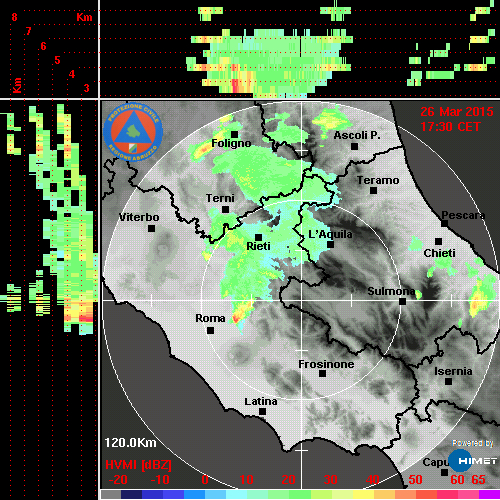Click the Roma map label
This screenshot has height=500, width=500.
[210, 318]
